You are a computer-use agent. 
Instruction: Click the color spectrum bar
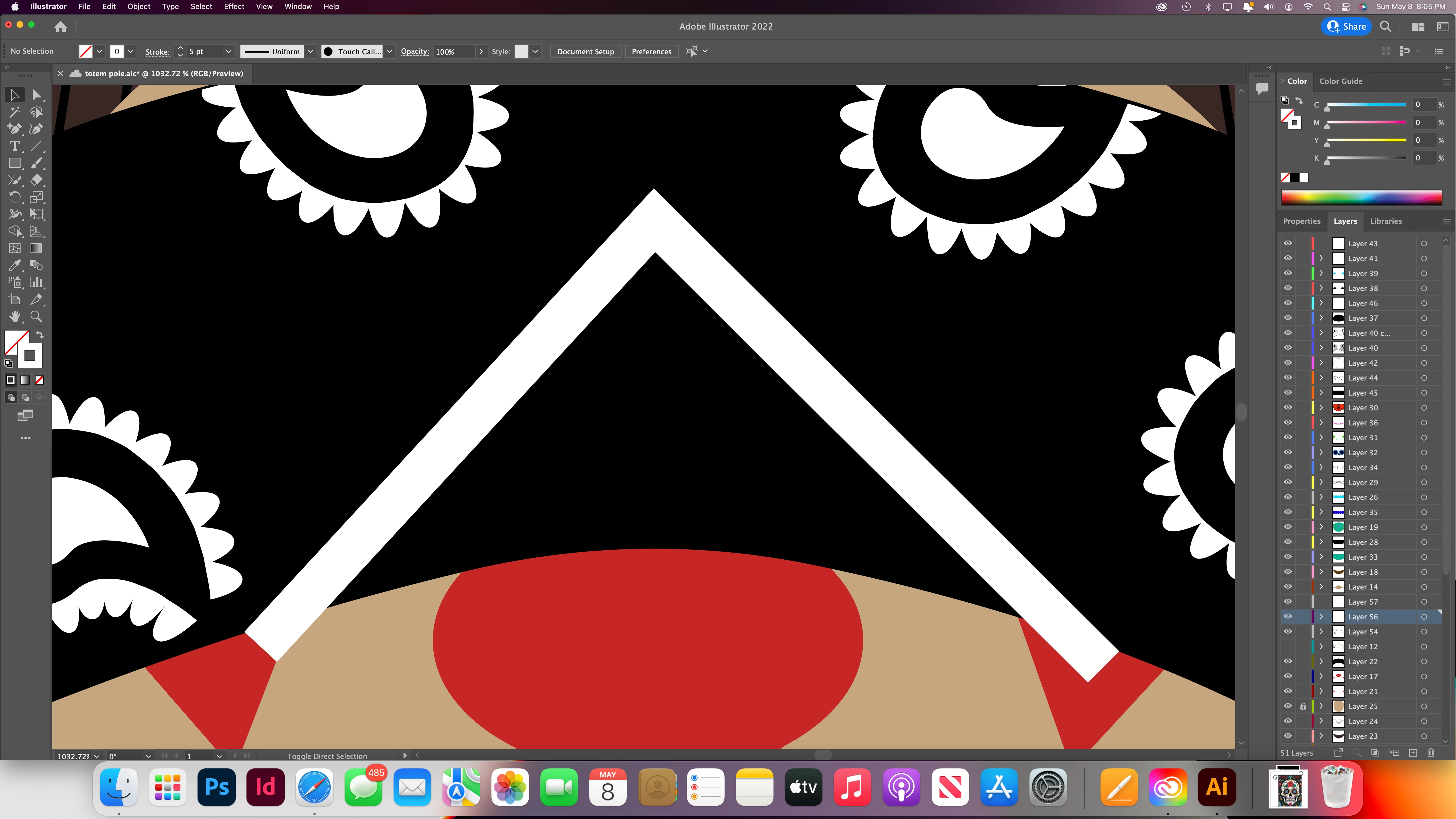point(1361,197)
